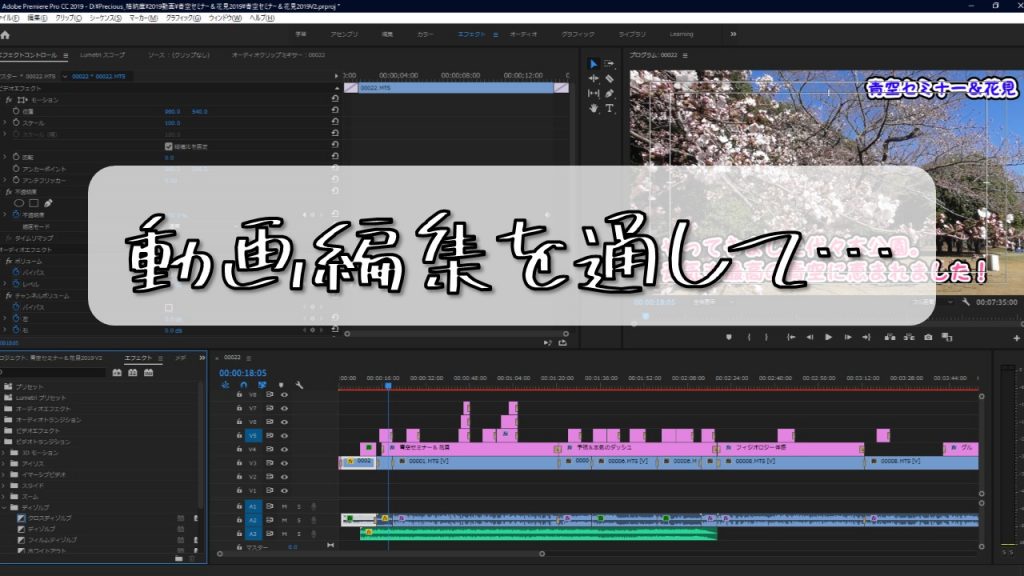Toggle animation stopwatch for Position
The height and width of the screenshot is (576, 1024).
(16, 111)
